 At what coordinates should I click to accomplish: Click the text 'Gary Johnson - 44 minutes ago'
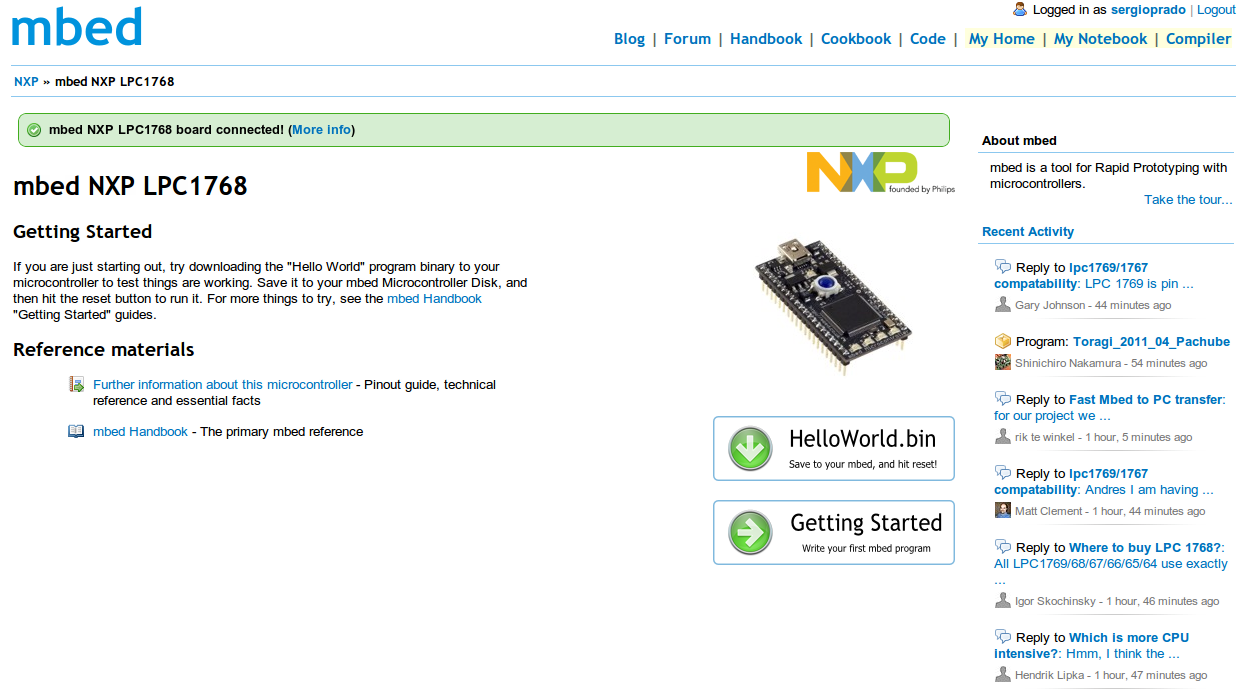pos(1093,306)
